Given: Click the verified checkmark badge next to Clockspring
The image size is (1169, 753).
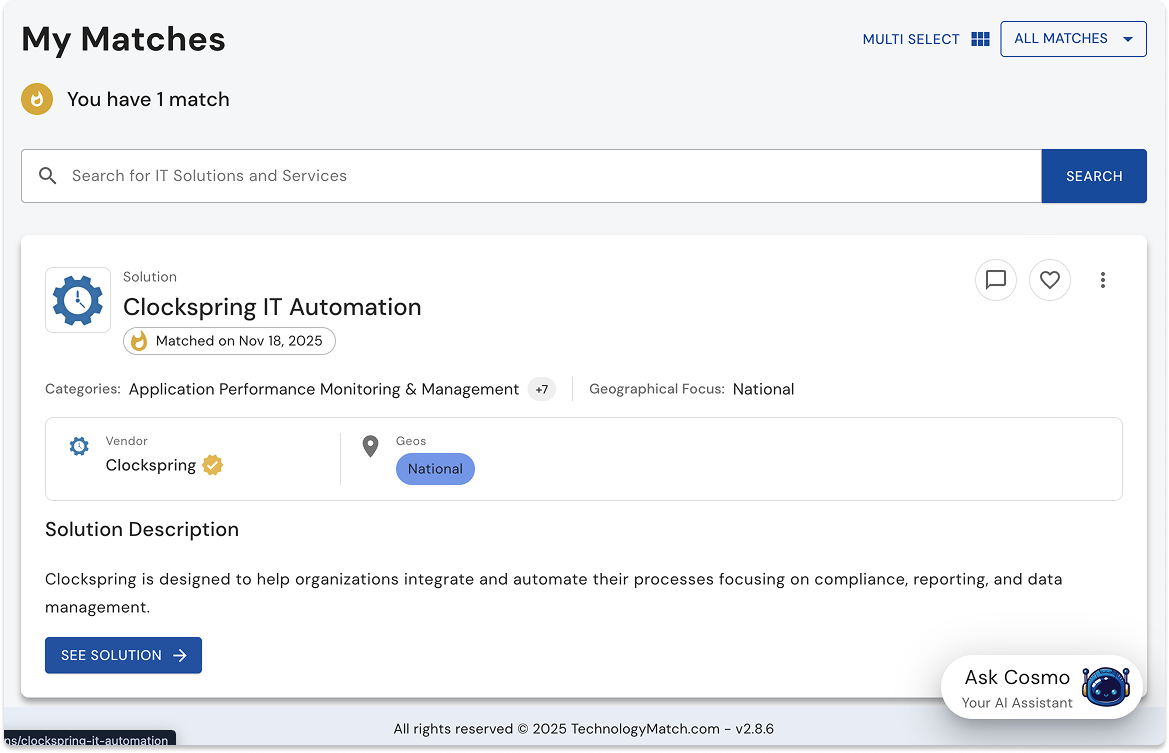Looking at the screenshot, I should pyautogui.click(x=212, y=465).
